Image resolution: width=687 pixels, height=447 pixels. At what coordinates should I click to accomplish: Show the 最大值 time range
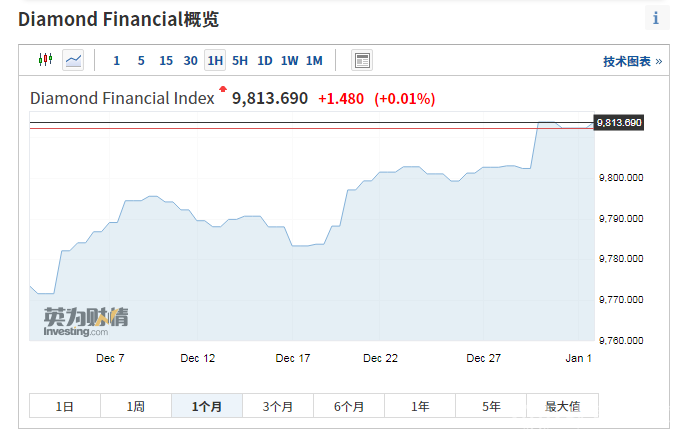[562, 406]
